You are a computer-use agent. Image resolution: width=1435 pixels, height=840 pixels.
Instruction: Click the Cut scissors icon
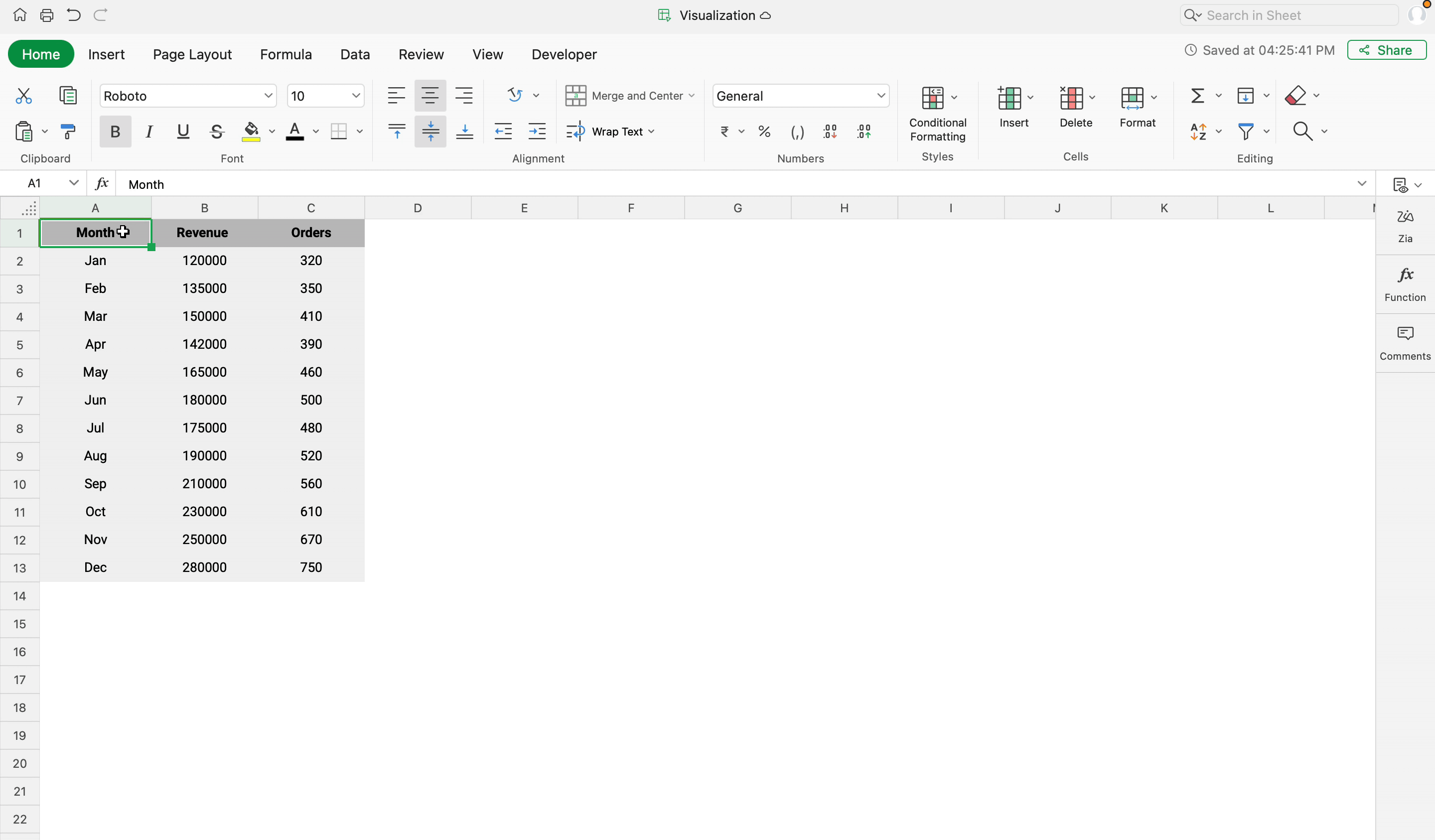tap(23, 96)
